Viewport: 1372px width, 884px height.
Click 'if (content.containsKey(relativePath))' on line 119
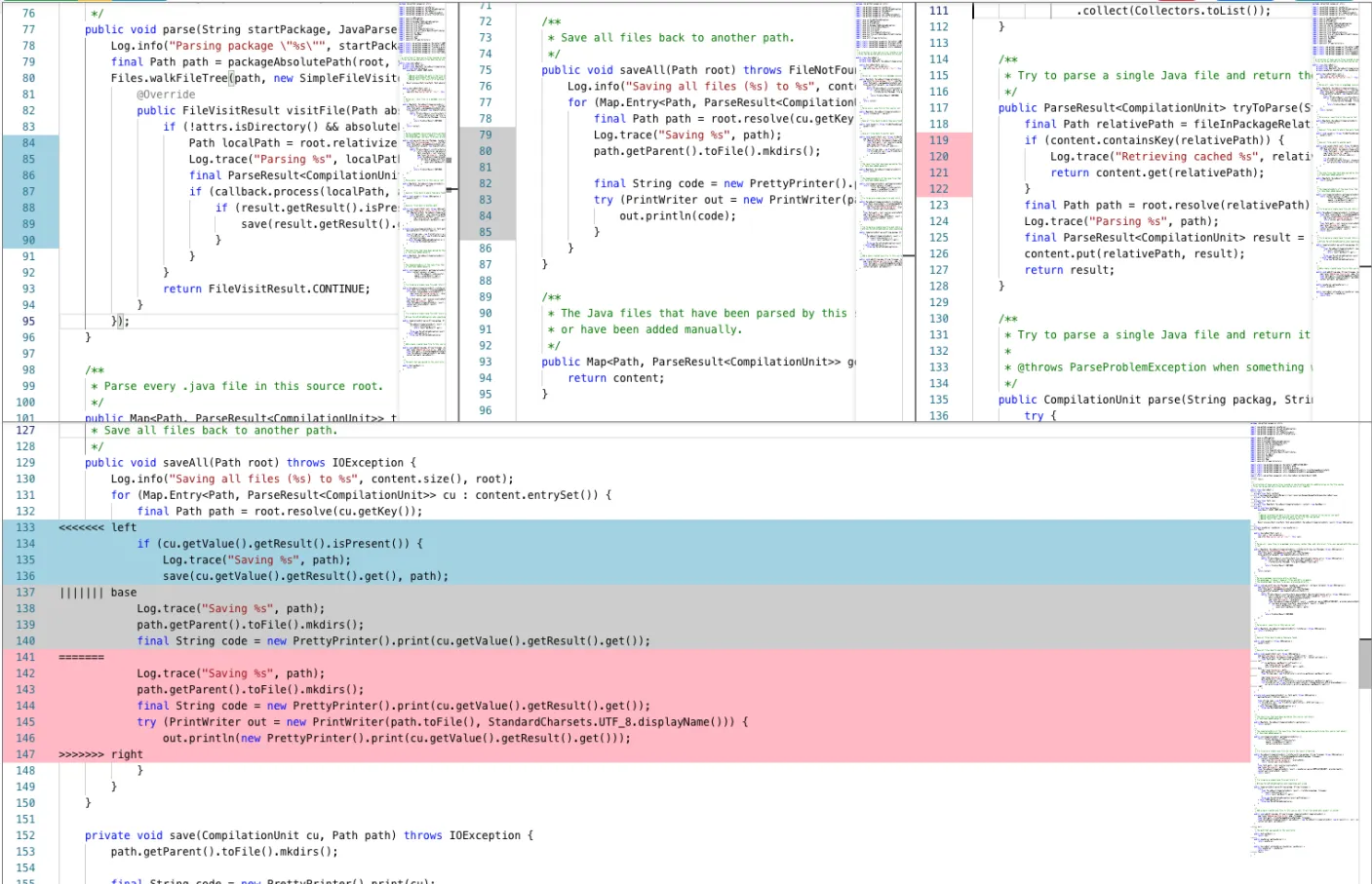click(1155, 140)
